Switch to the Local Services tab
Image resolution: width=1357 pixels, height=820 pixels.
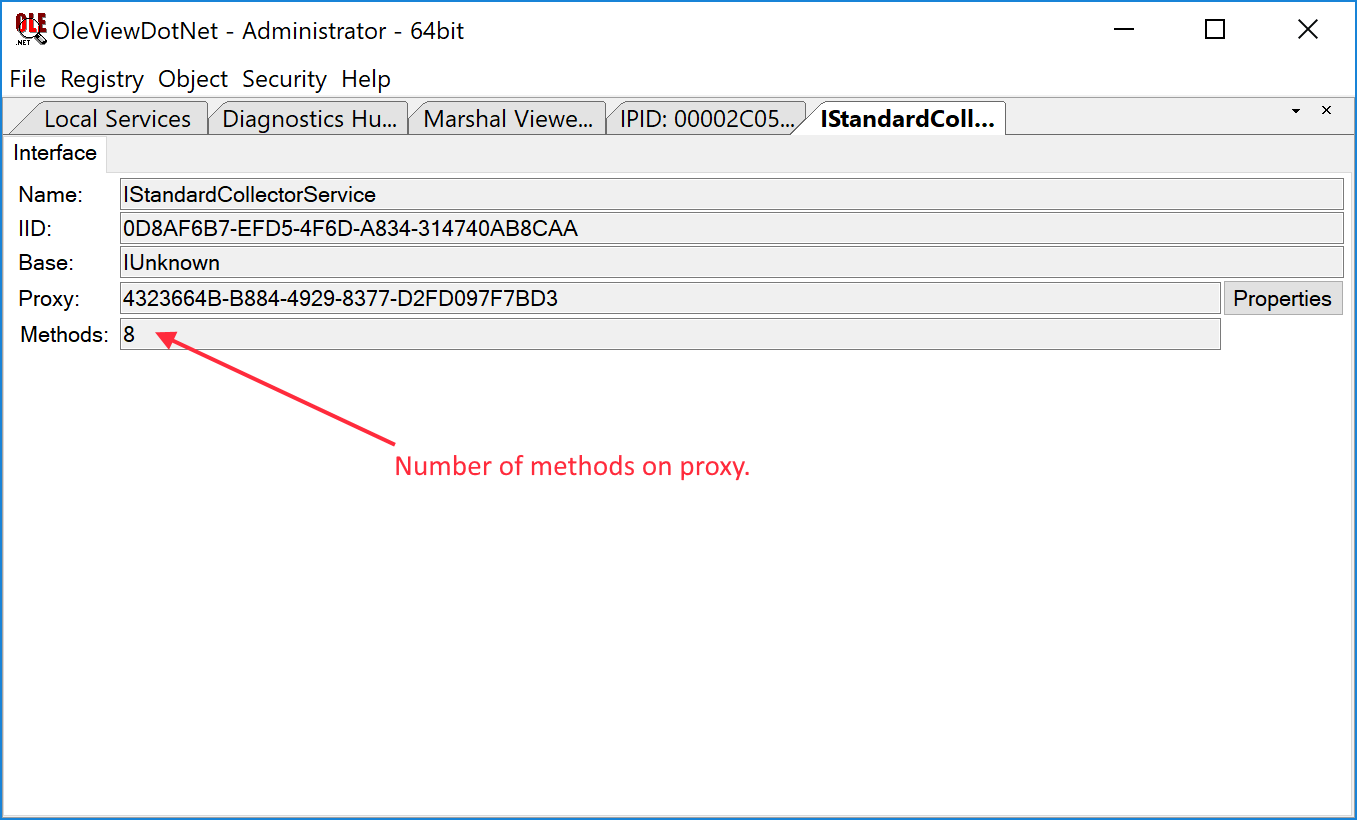tap(116, 119)
